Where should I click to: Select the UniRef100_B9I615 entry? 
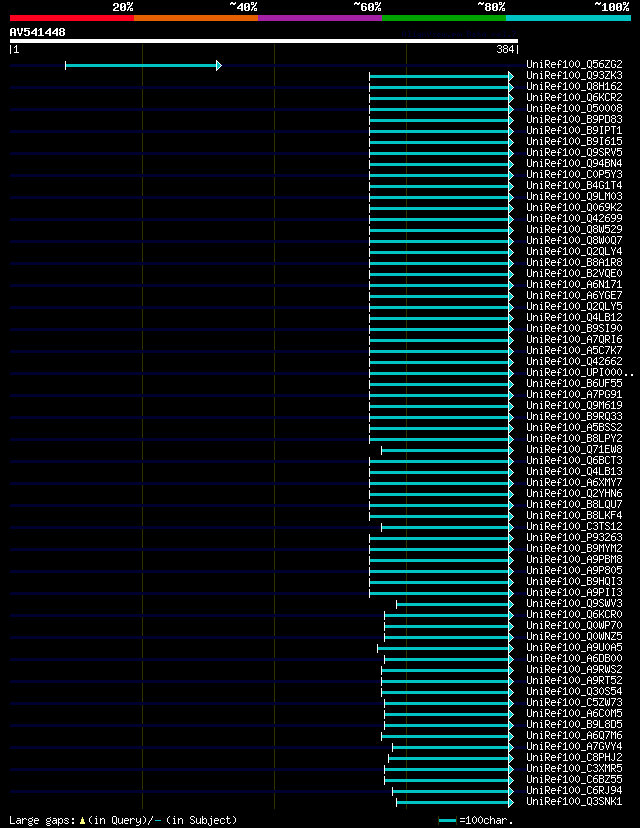point(574,142)
